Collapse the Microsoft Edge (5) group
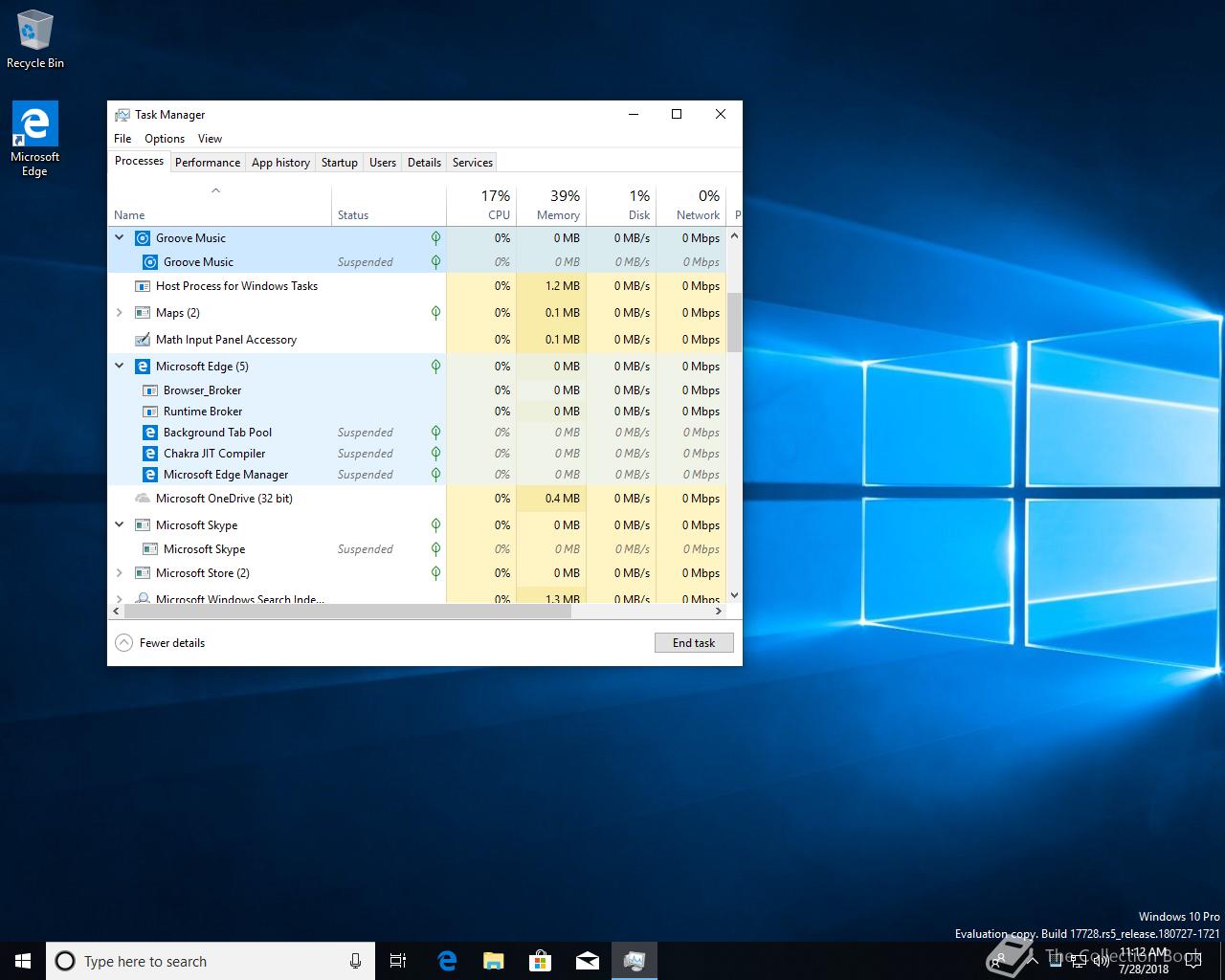The width and height of the screenshot is (1225, 980). pyautogui.click(x=120, y=367)
